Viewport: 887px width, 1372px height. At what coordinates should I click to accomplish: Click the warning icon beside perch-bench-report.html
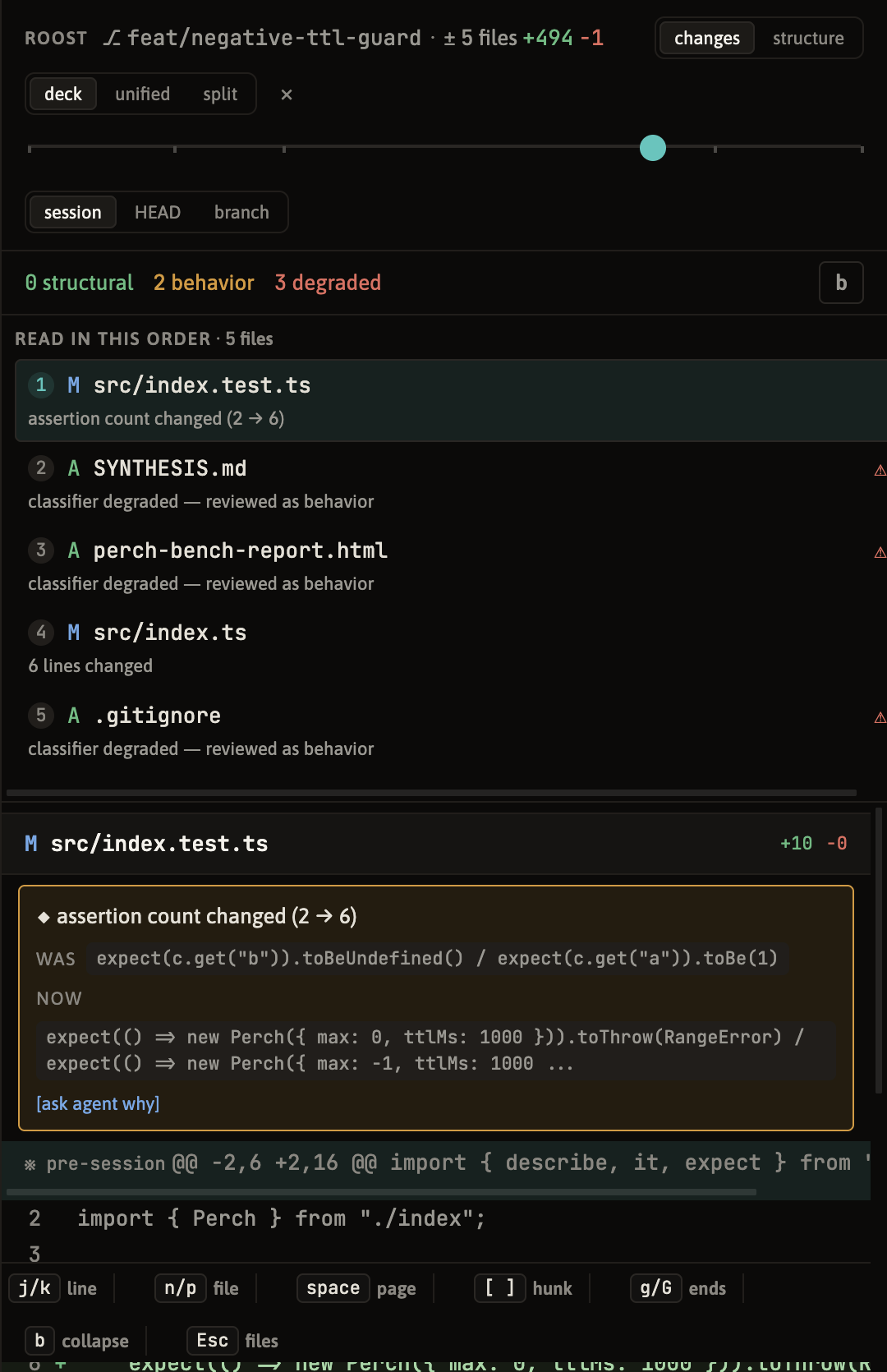(880, 552)
